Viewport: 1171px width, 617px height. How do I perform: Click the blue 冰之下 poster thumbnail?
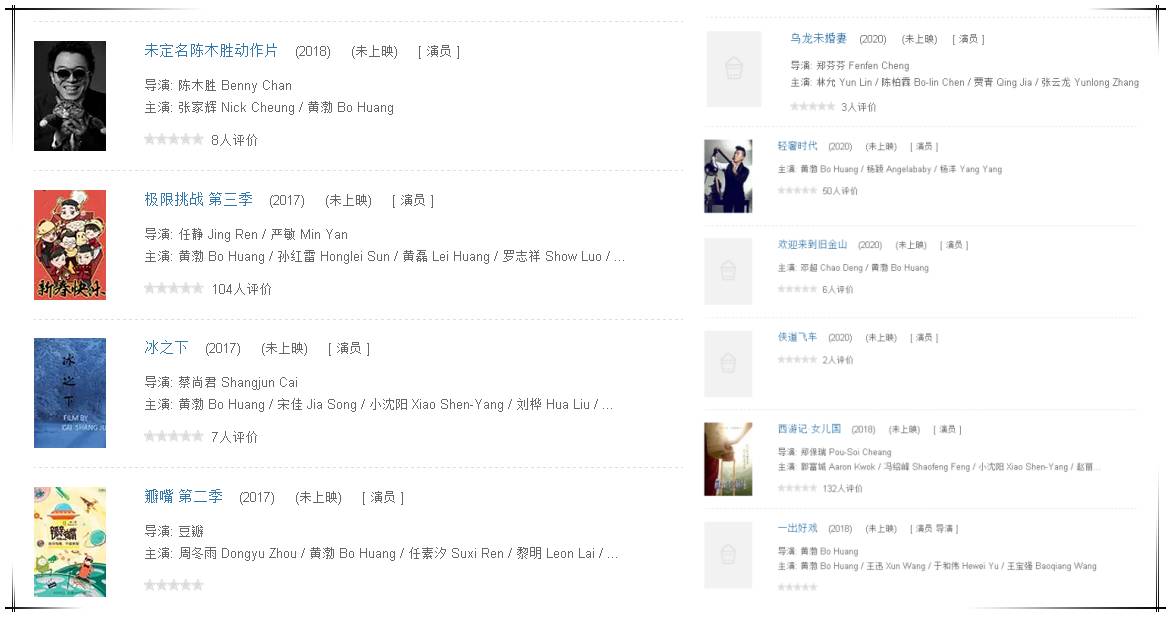click(x=70, y=393)
